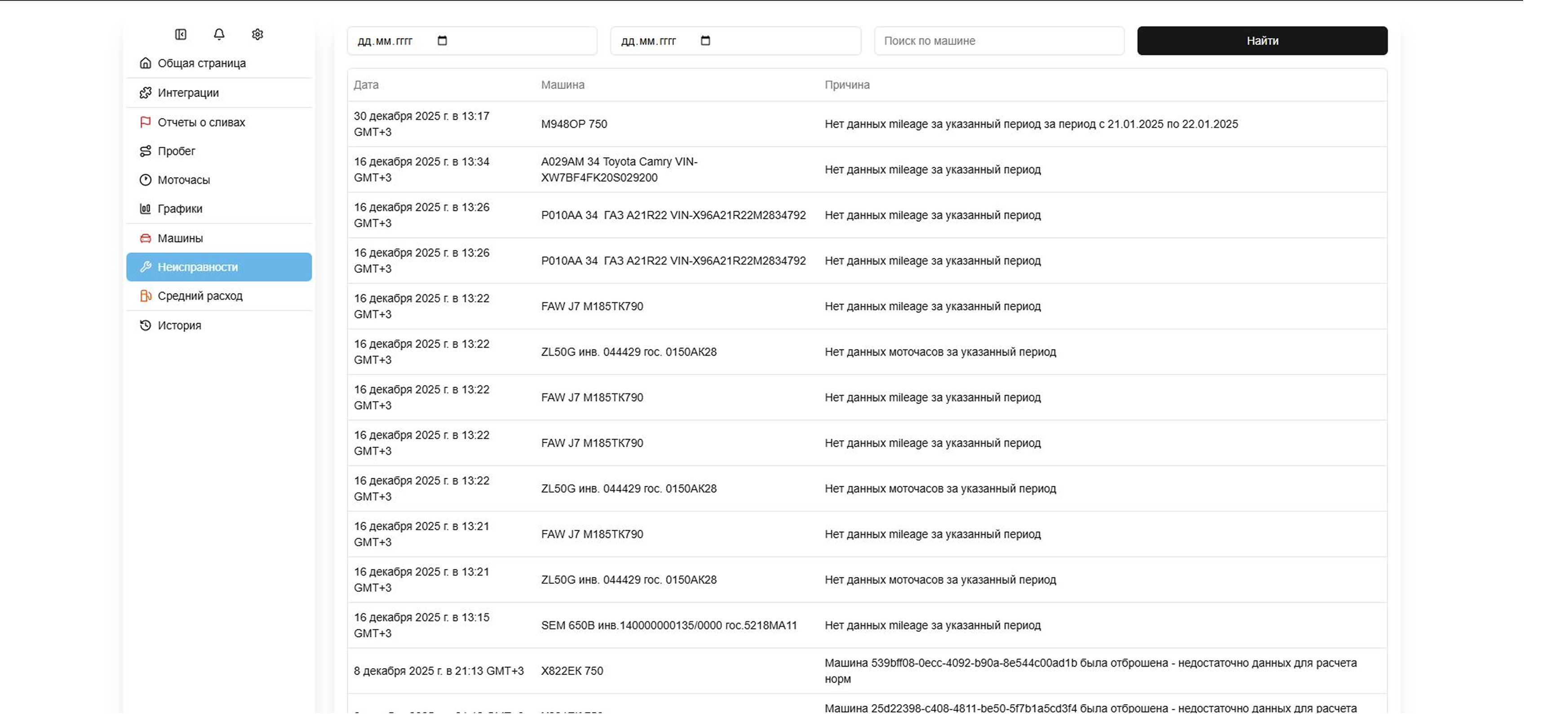The height and width of the screenshot is (714, 1568).
Task: Click the red flag icon for Отчеты о сливах
Action: click(x=146, y=122)
